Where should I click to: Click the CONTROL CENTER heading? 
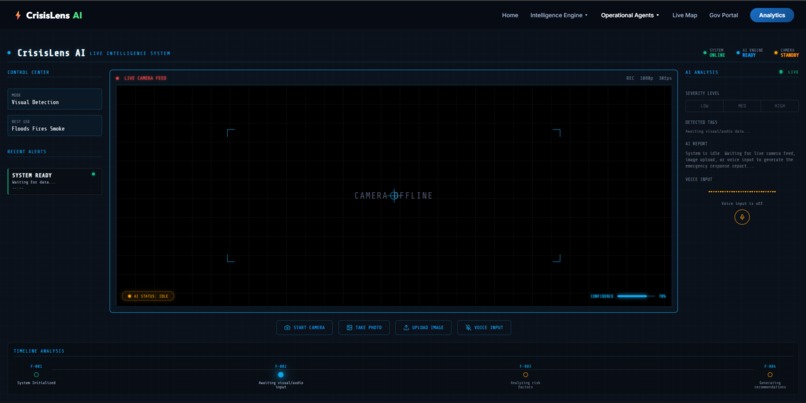[28, 72]
